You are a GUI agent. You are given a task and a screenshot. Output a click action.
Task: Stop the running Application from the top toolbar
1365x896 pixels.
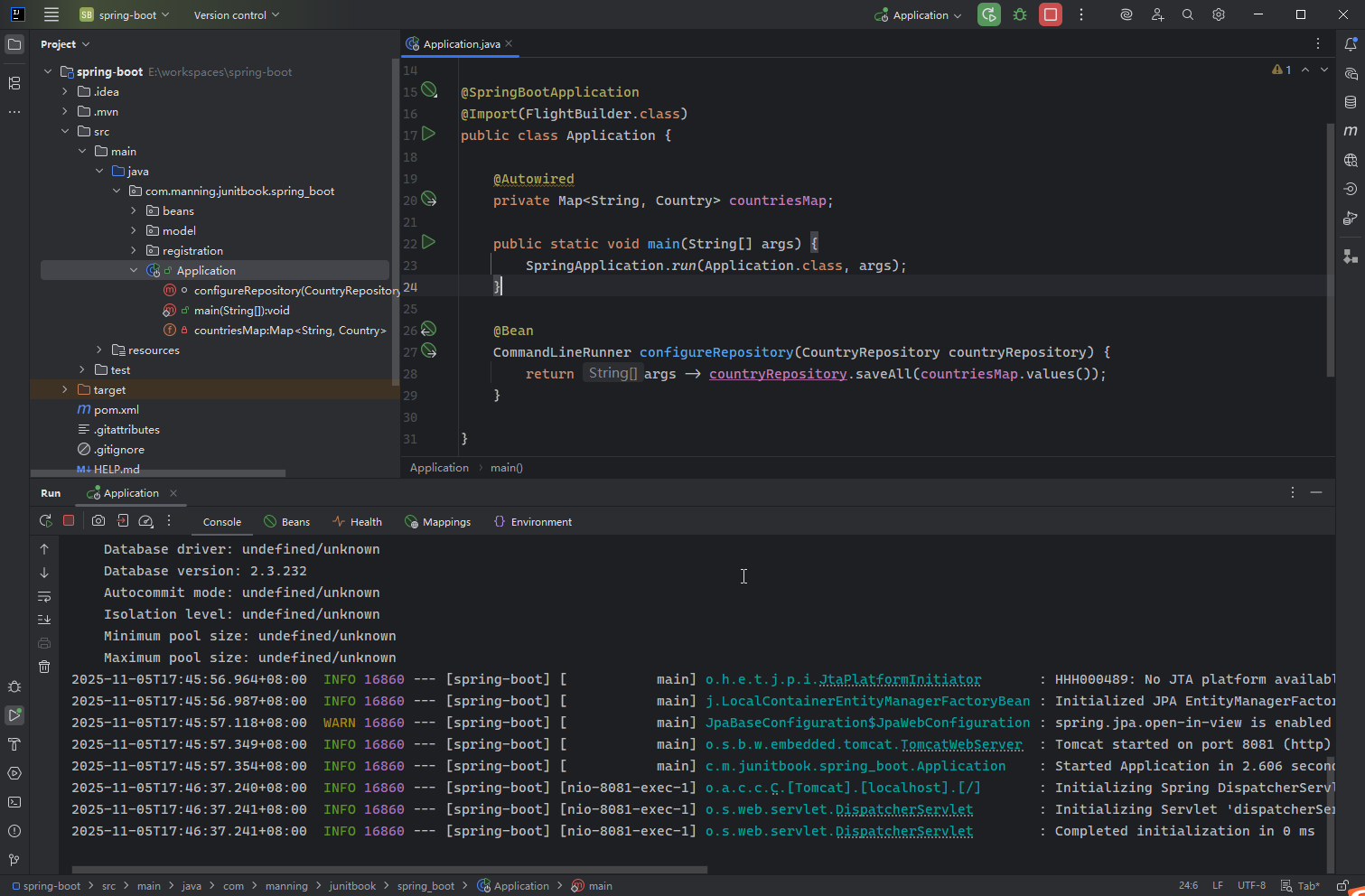(1051, 14)
